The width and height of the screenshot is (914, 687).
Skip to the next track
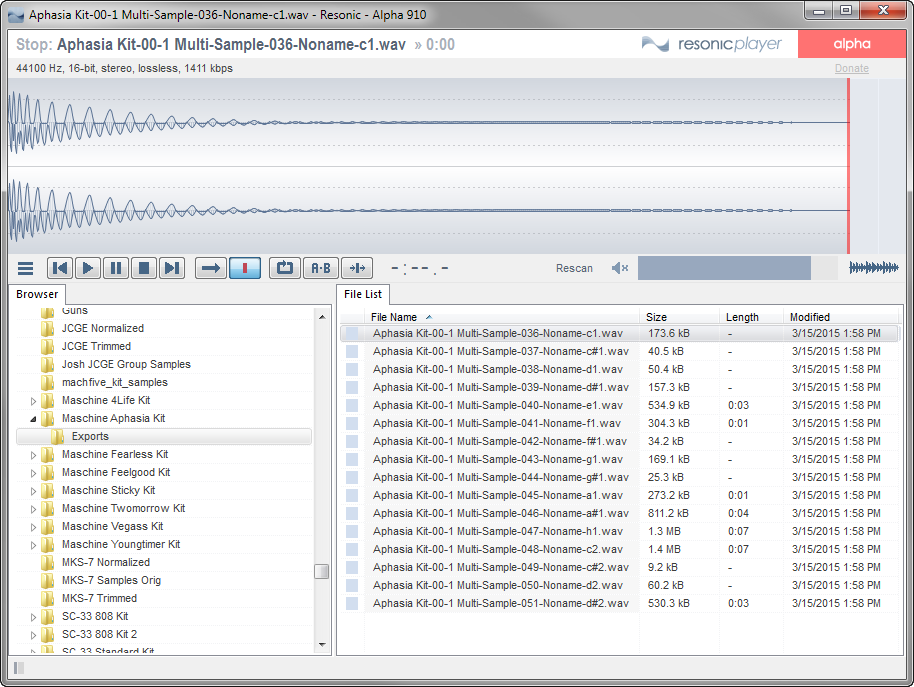172,268
